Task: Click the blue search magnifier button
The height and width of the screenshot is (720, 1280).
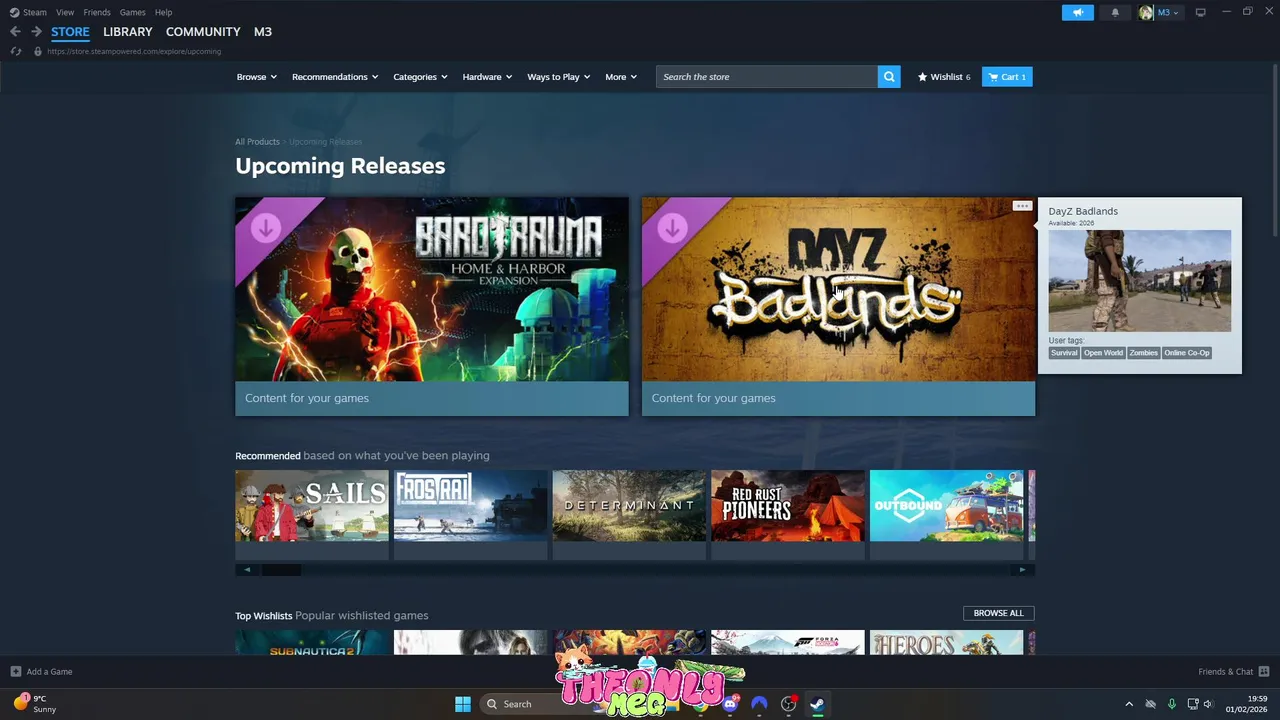Action: (x=889, y=77)
